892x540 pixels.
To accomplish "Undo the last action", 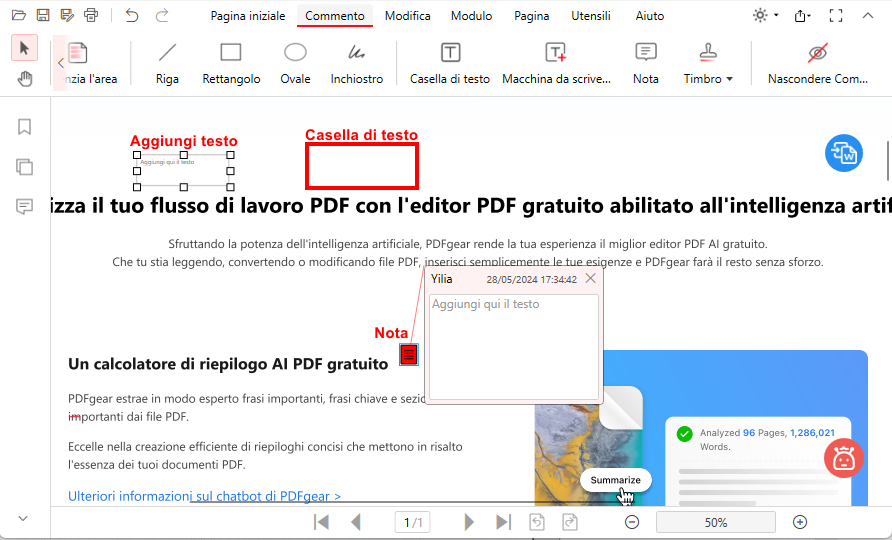I will 132,15.
